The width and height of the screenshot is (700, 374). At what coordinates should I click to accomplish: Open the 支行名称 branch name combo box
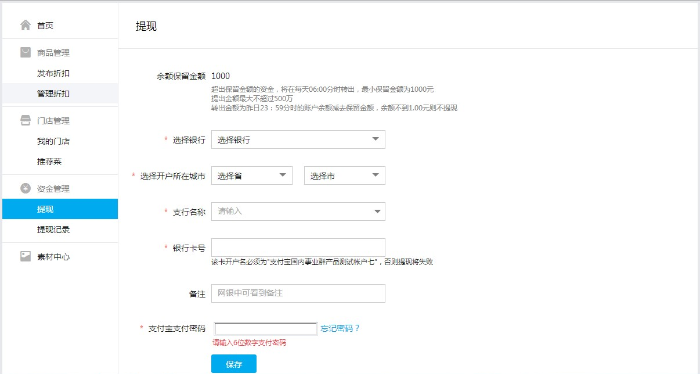pyautogui.click(x=298, y=211)
